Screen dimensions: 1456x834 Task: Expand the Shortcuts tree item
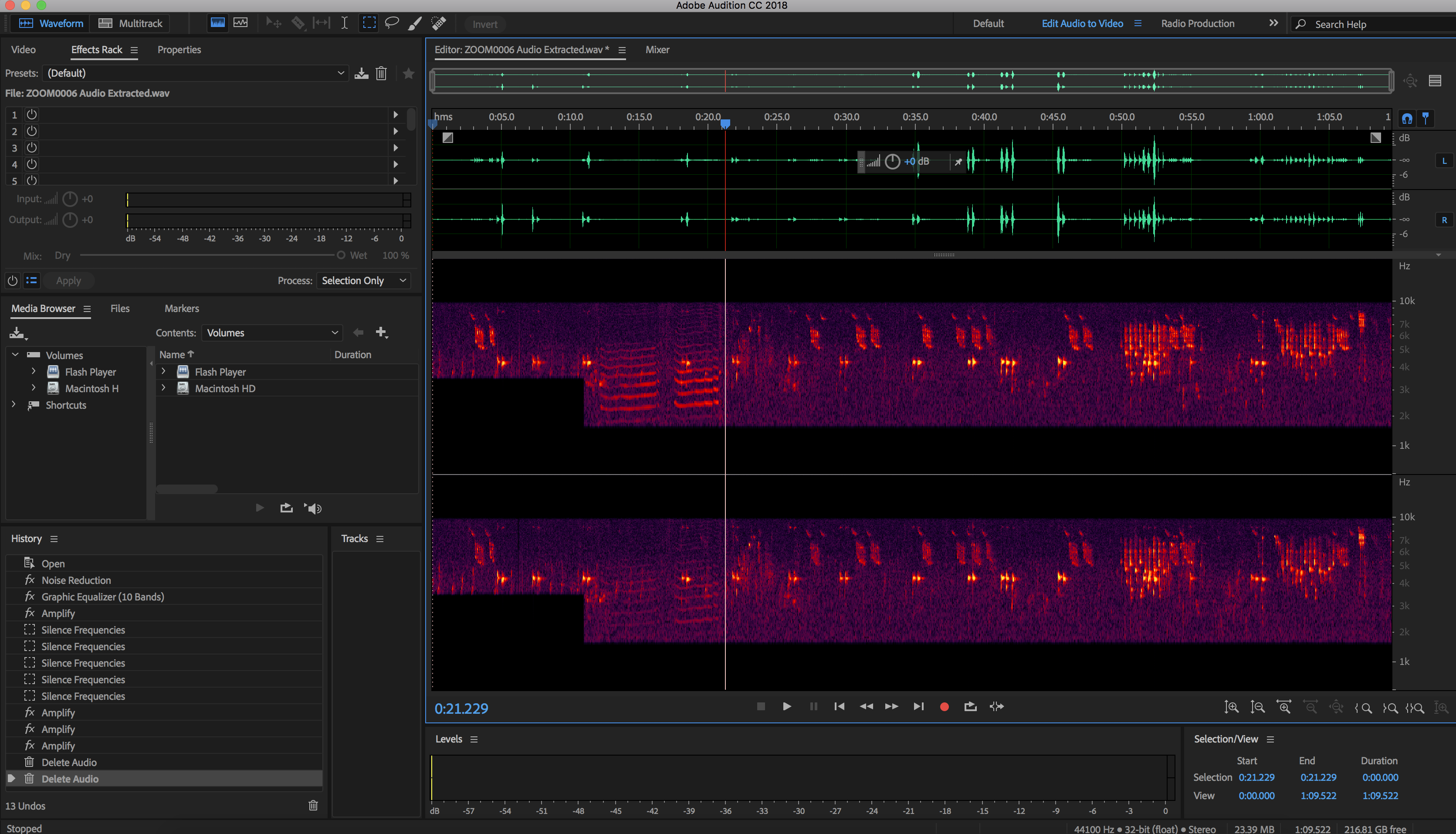(14, 404)
